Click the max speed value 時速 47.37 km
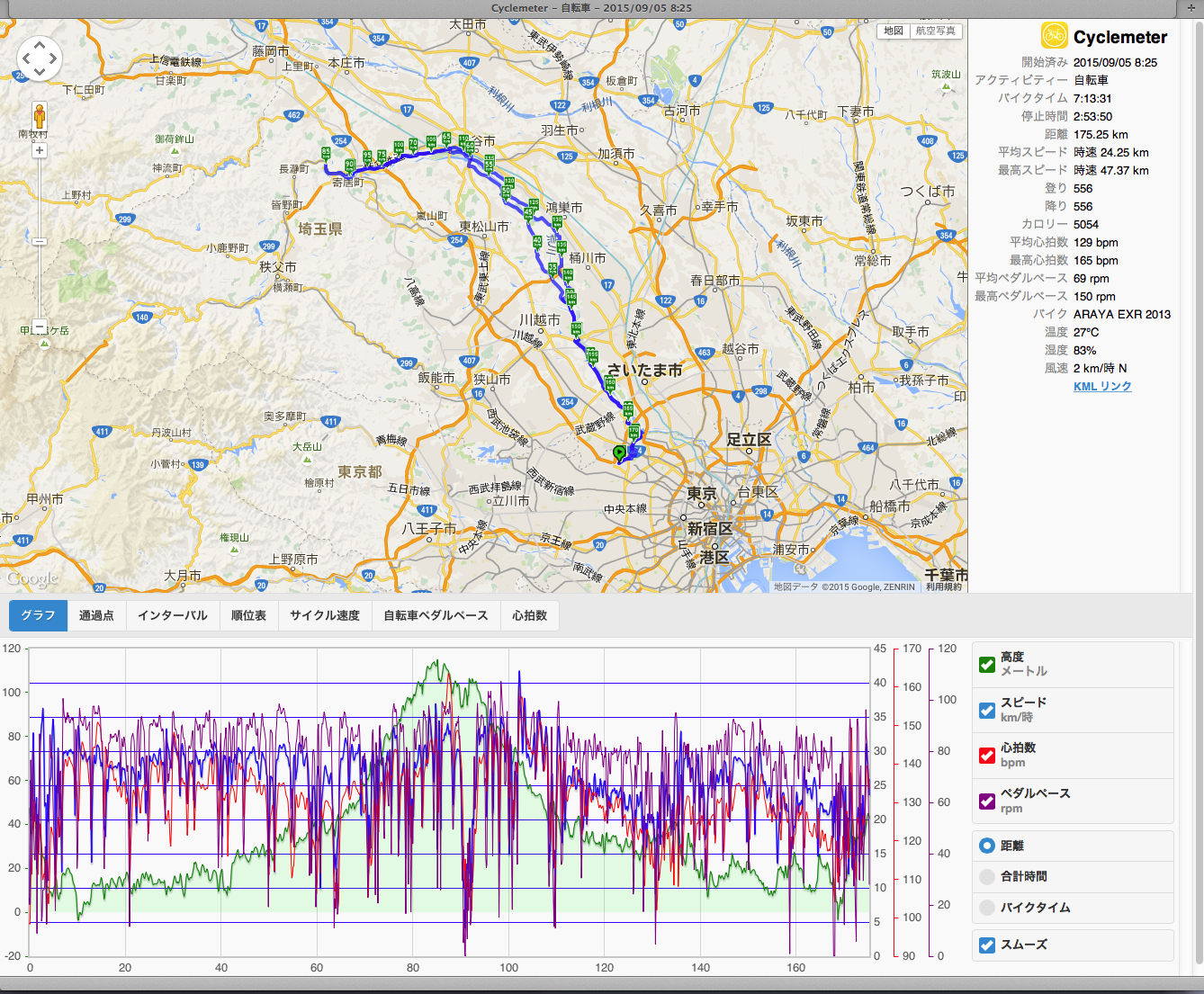 click(1111, 170)
